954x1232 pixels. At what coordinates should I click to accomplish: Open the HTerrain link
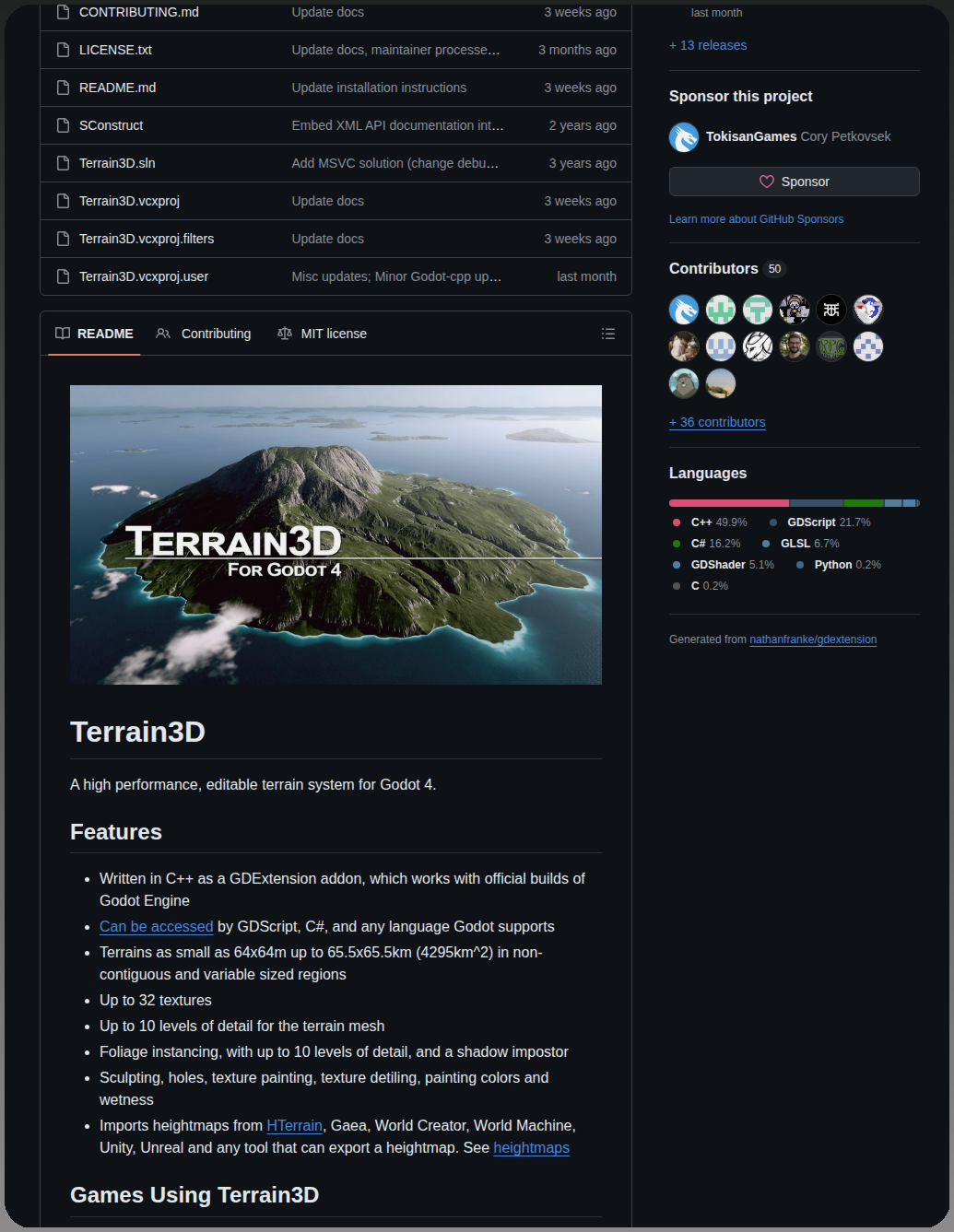[x=294, y=1125]
